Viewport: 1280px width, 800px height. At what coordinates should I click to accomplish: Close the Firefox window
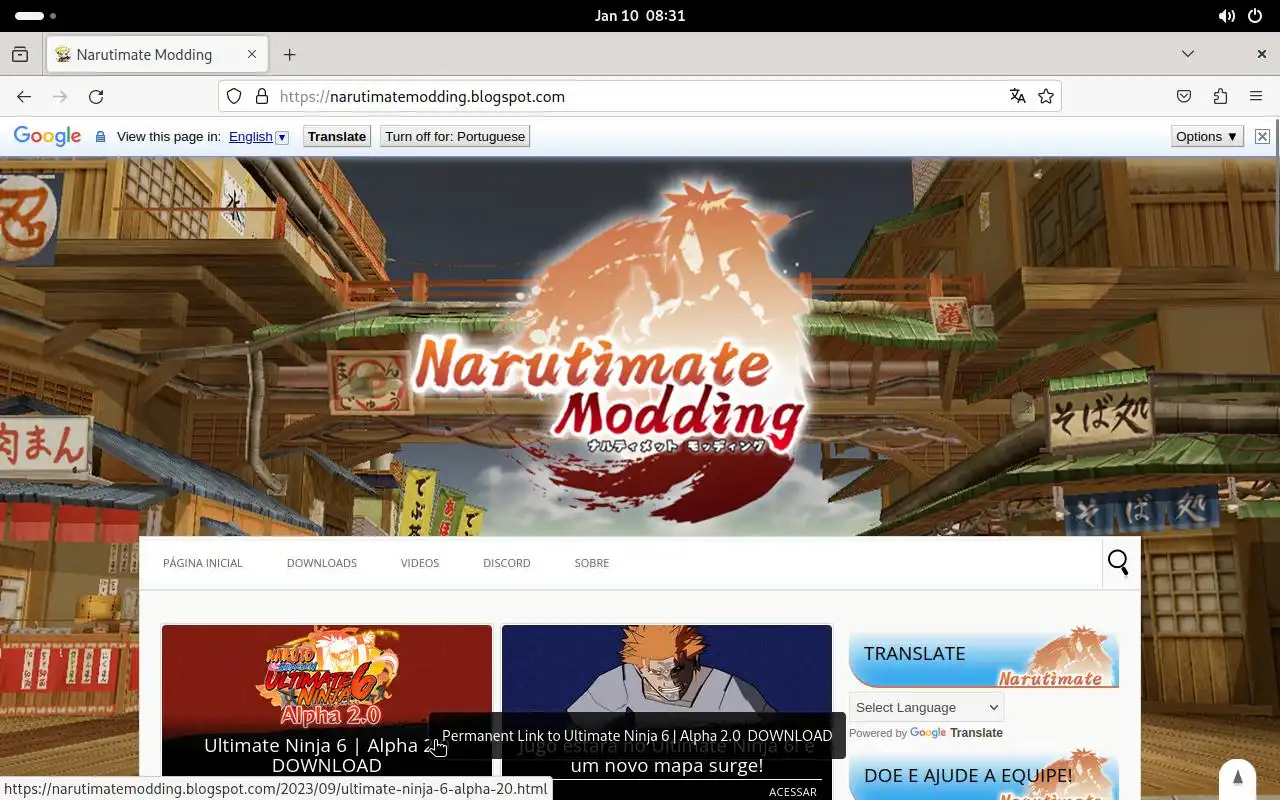click(x=1262, y=54)
